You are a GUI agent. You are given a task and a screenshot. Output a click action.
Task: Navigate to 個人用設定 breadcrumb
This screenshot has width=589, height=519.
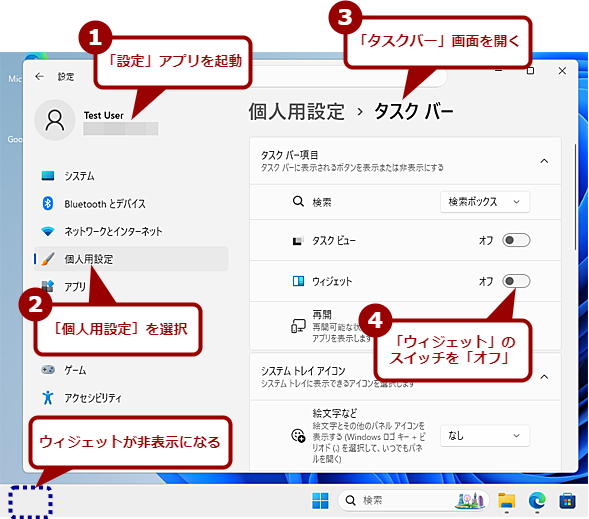[296, 112]
